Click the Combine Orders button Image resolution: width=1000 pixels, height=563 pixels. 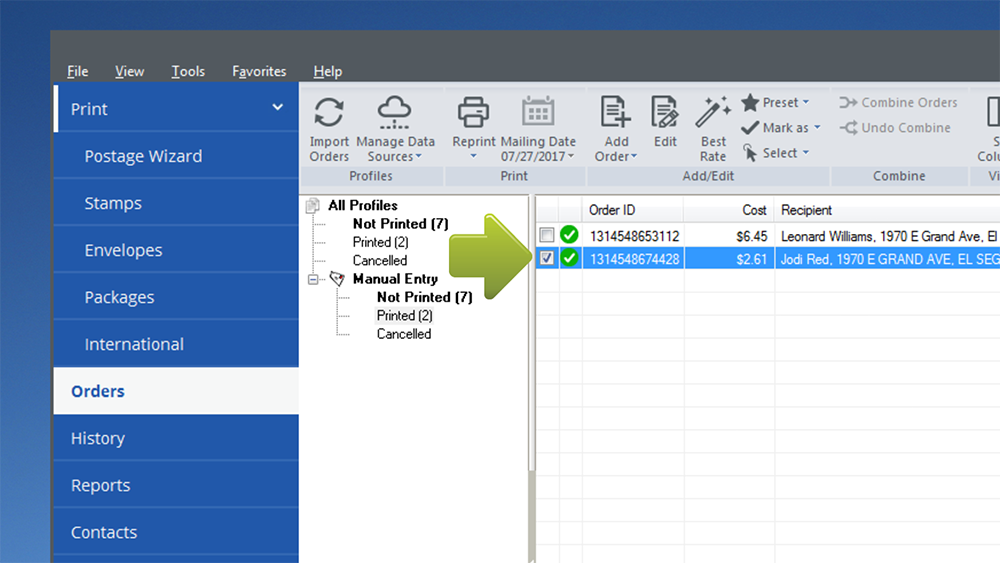898,102
